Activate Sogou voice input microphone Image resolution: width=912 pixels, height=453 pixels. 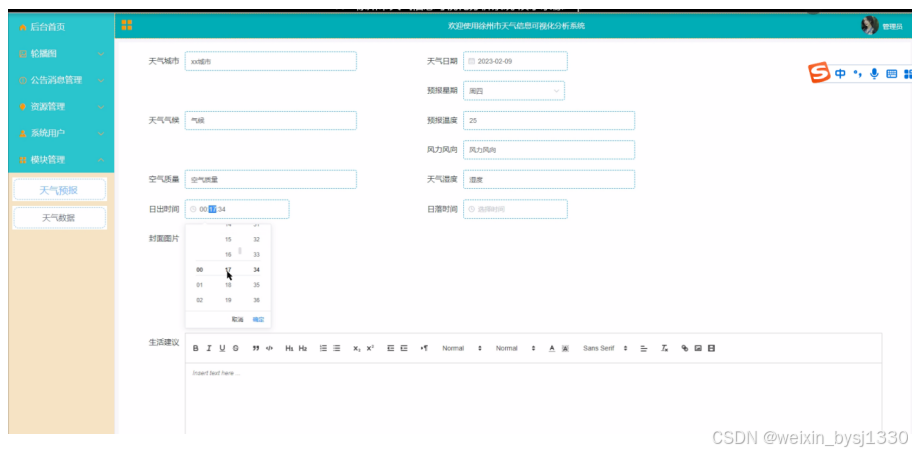[x=874, y=73]
